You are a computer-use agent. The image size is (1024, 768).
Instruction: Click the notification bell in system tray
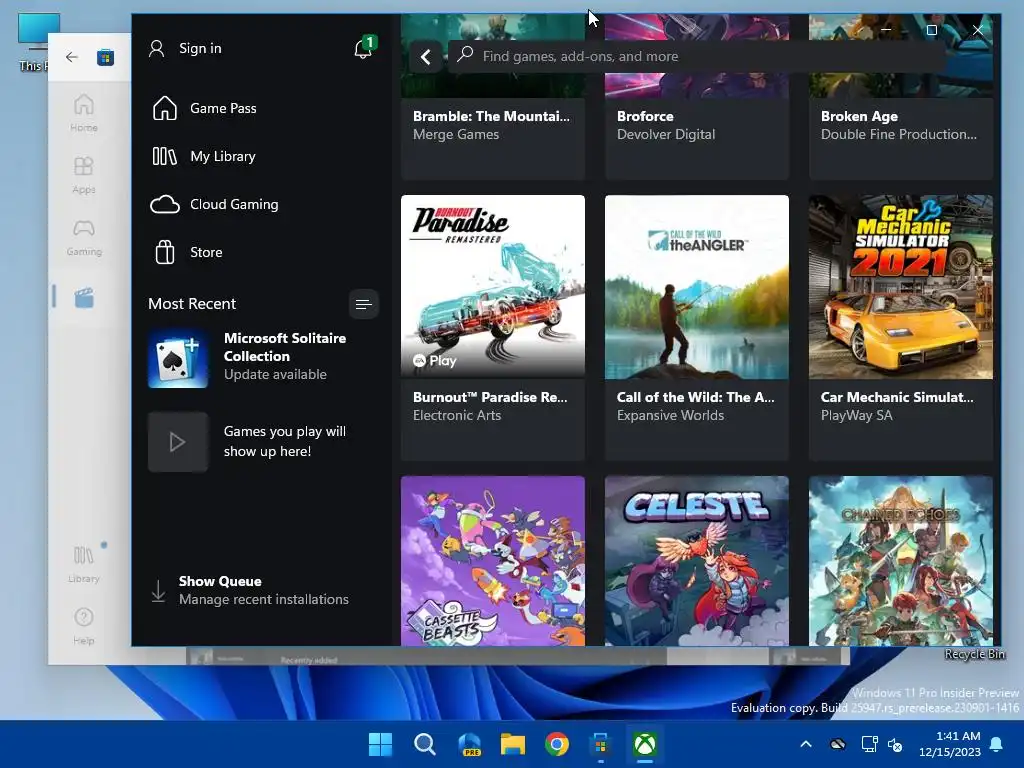coord(997,744)
